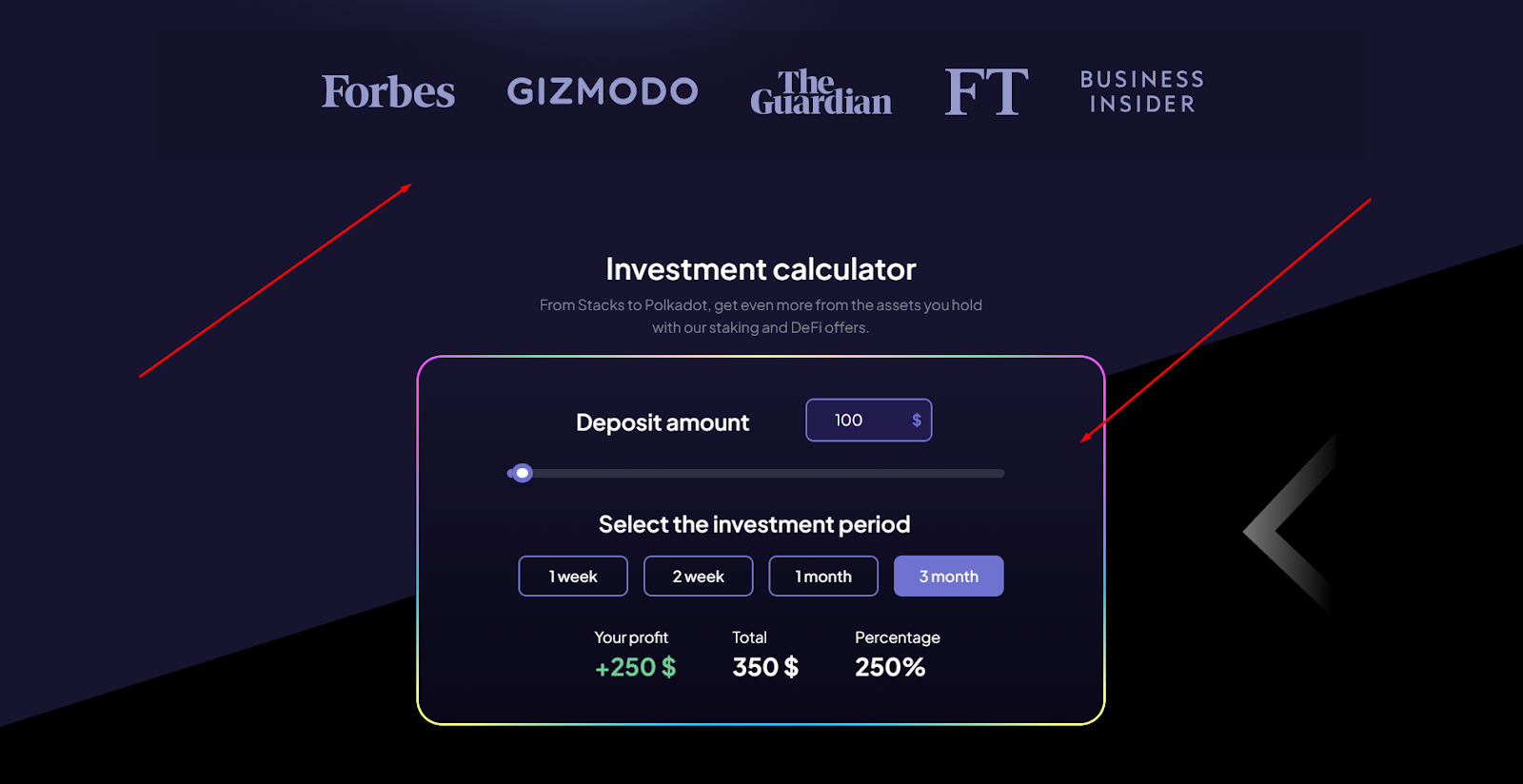
Task: Focus the deposit amount input showing 100
Action: [x=869, y=421]
